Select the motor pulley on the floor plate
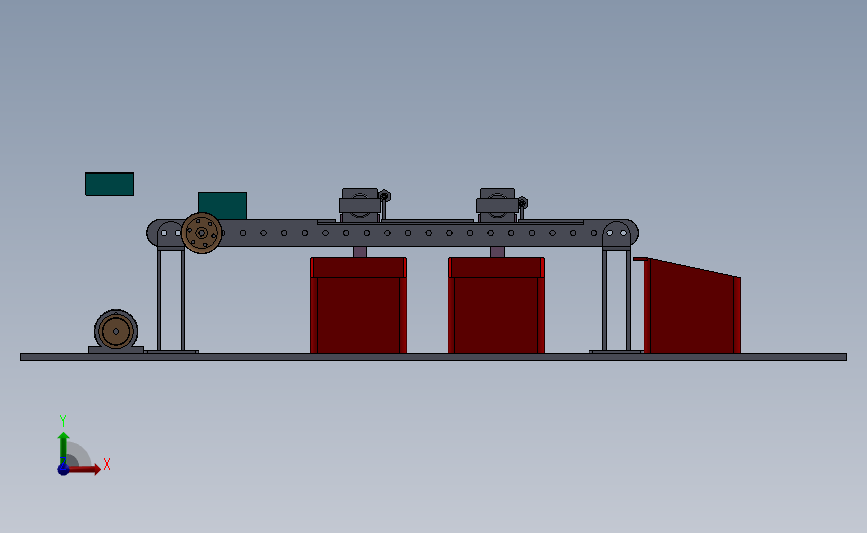867x533 pixels. pos(116,331)
